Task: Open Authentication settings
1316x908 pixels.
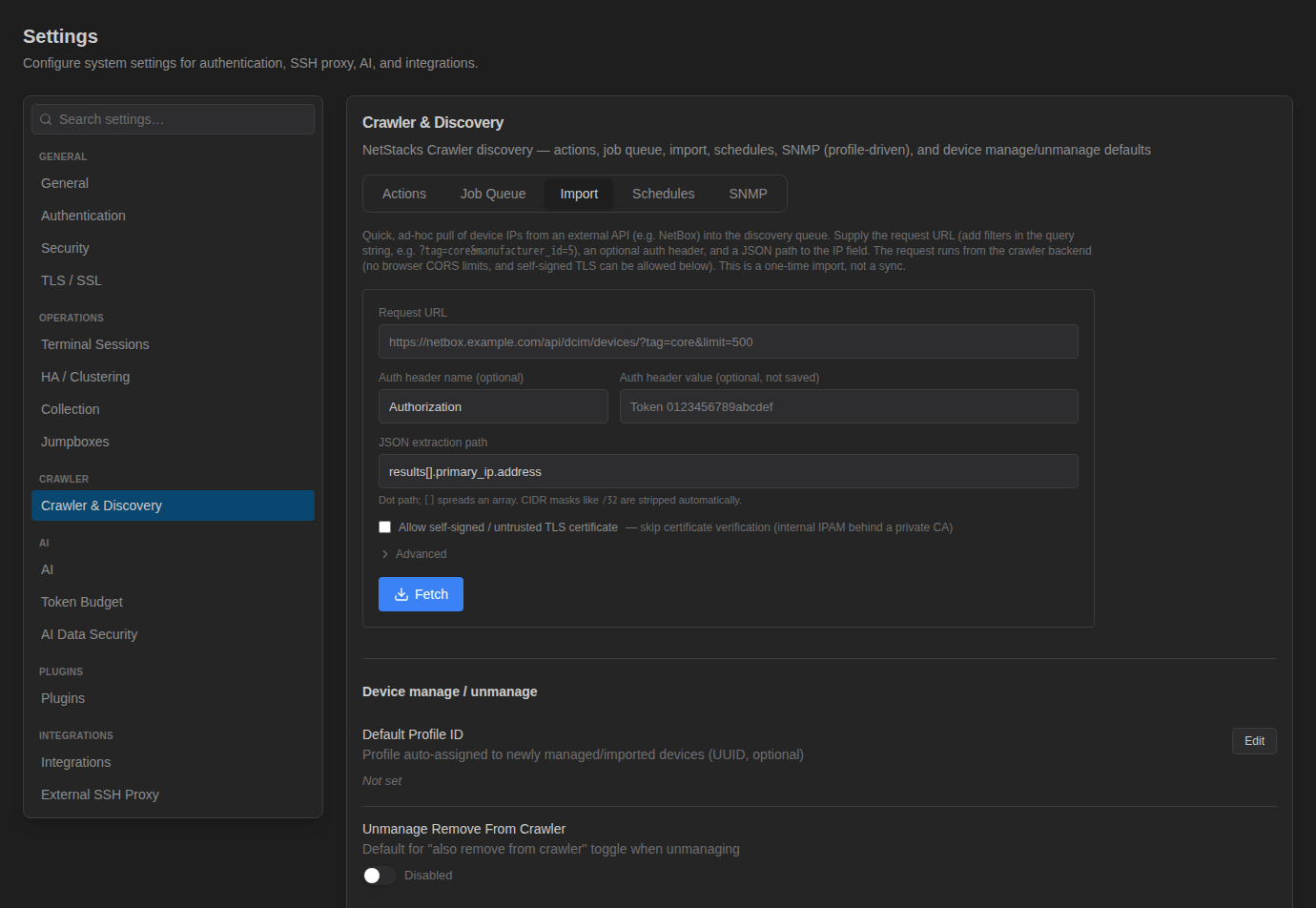Action: point(173,216)
